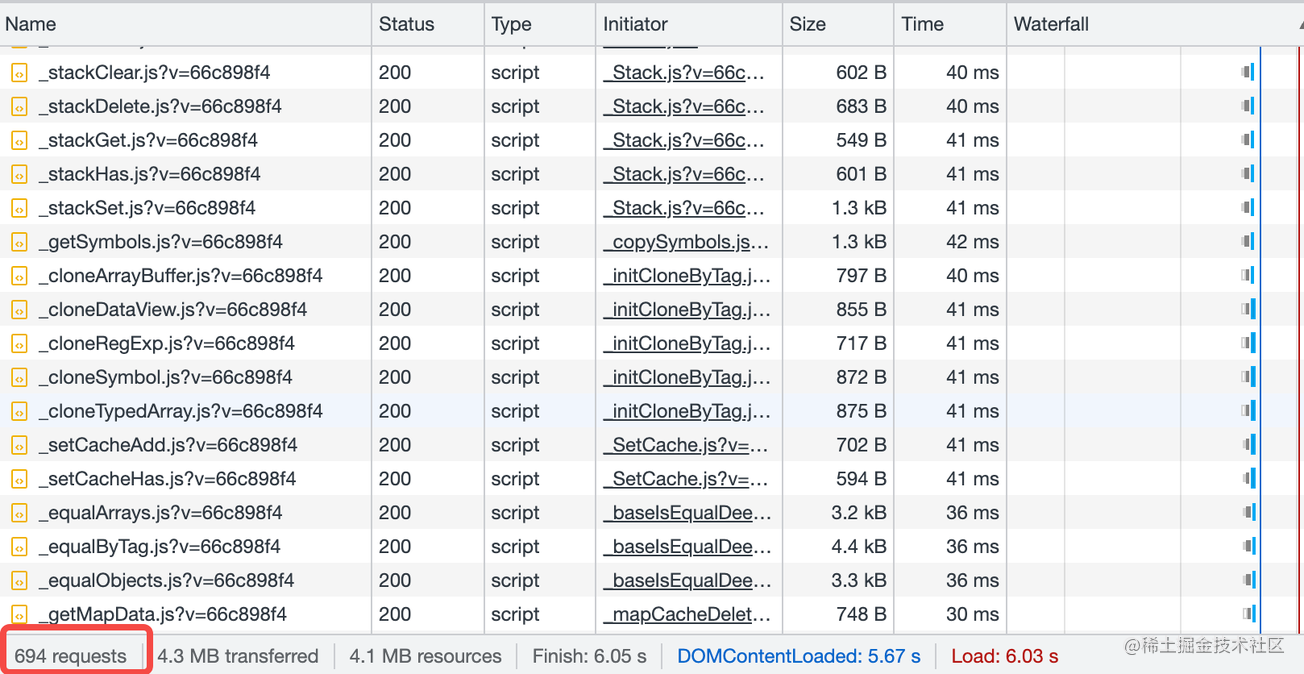The image size is (1304, 674).
Task: Sort by the Time column header
Action: tap(922, 24)
